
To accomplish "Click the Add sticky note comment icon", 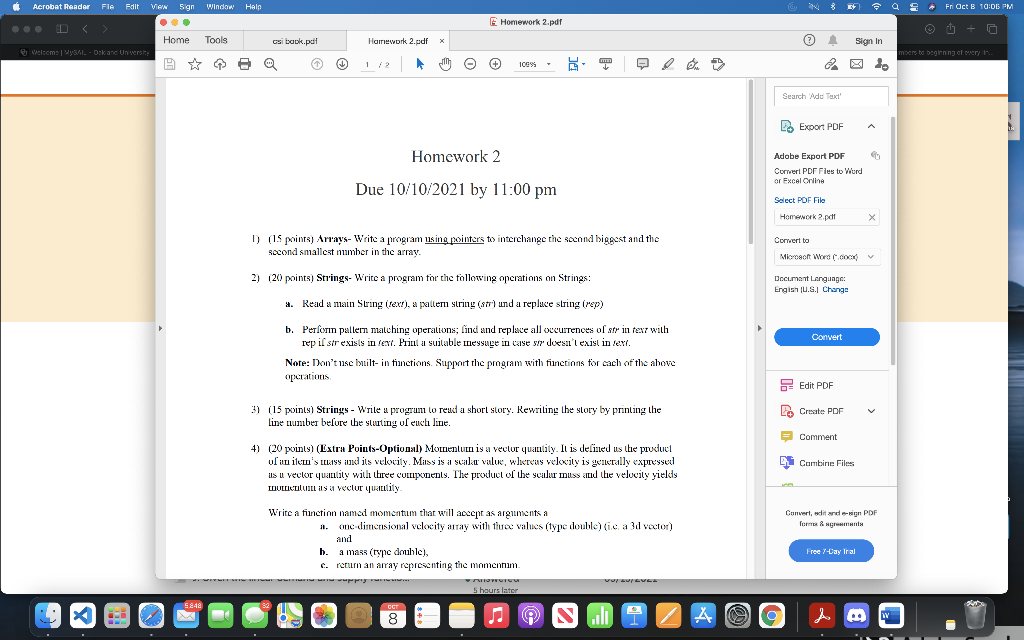I will click(x=643, y=63).
